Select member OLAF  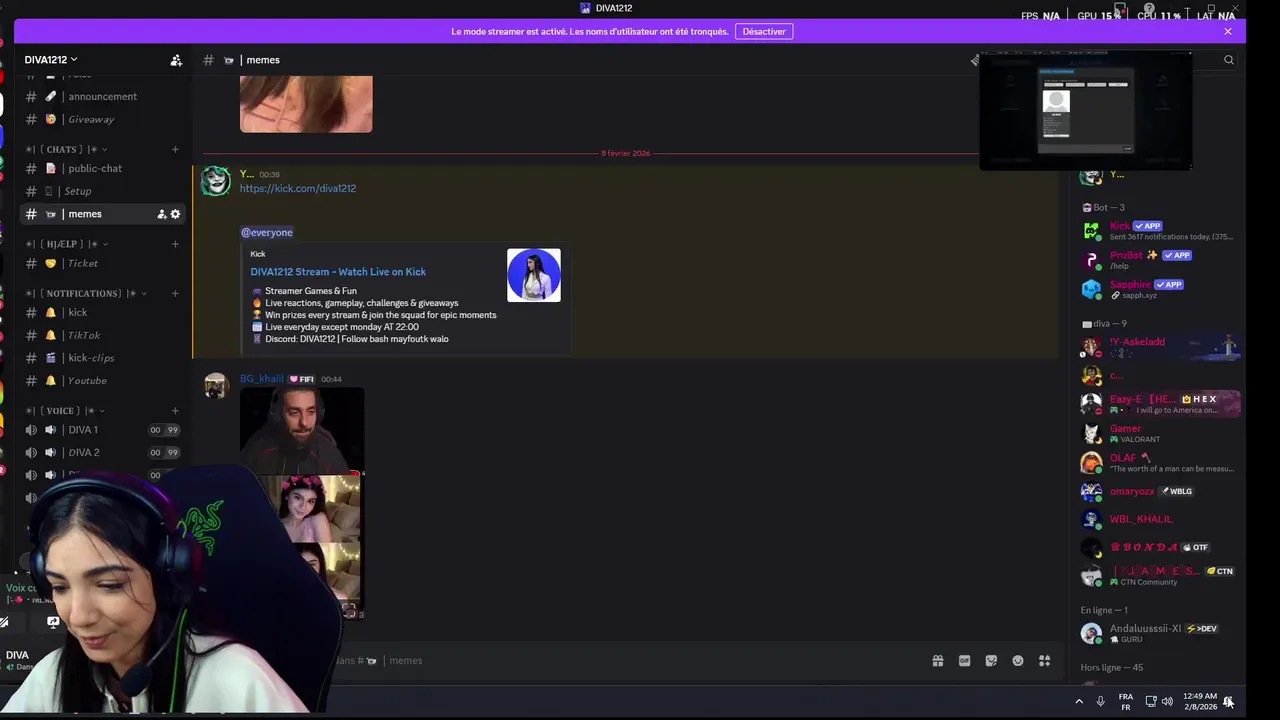pos(1160,463)
